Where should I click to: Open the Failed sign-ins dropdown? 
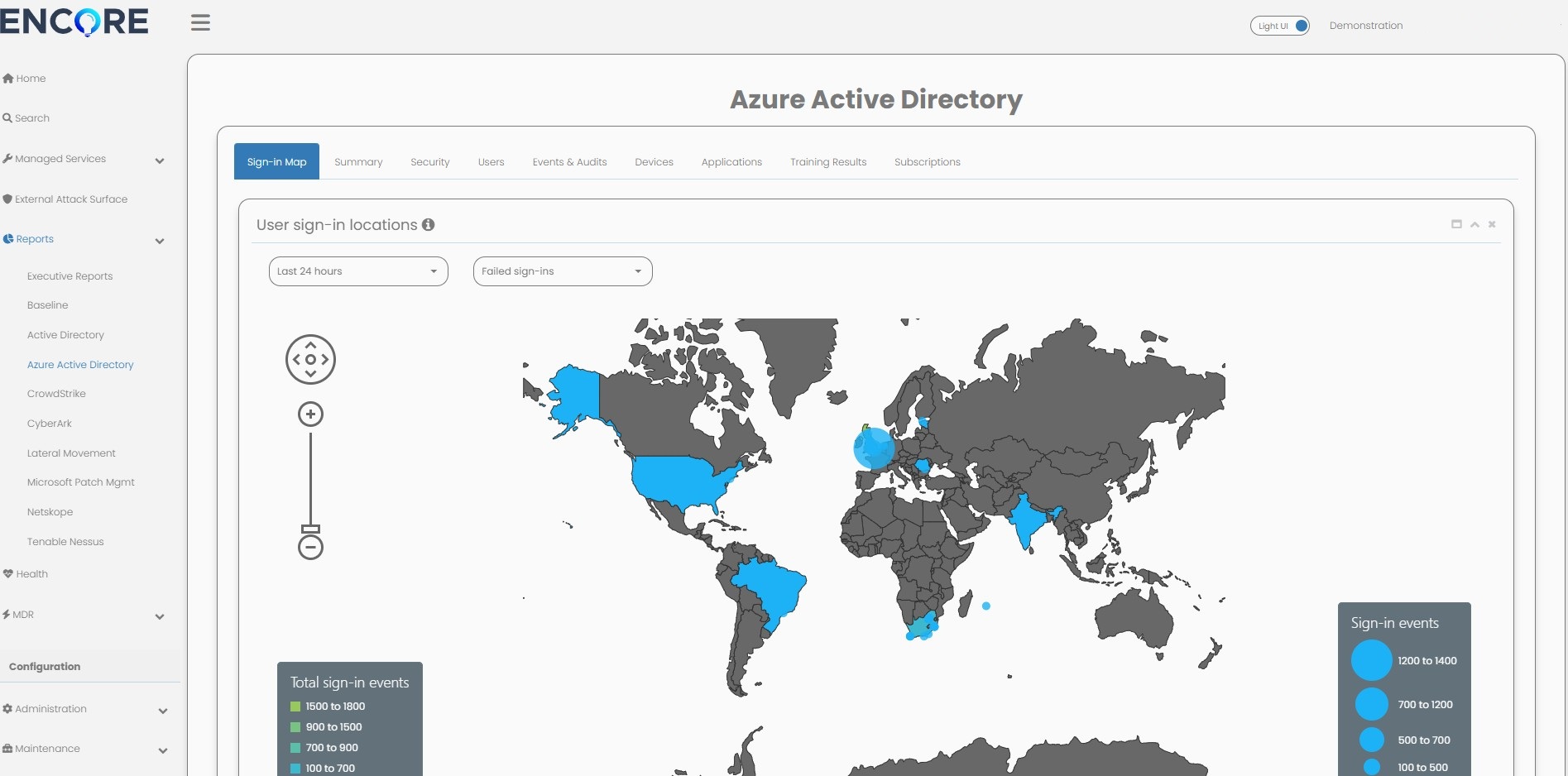click(563, 271)
